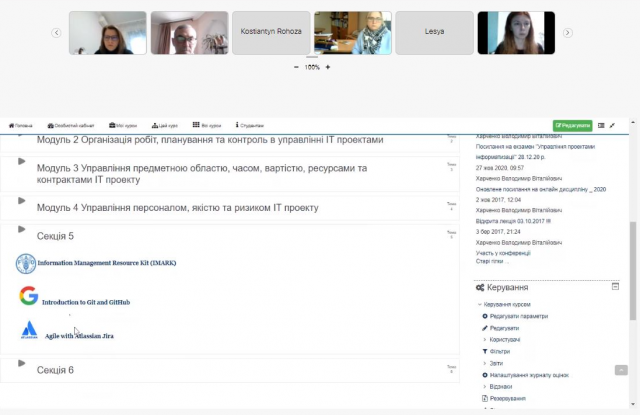The width and height of the screenshot is (640, 415).
Task: Open Модуль 3 Управління предметною областю title
Action: click(202, 174)
